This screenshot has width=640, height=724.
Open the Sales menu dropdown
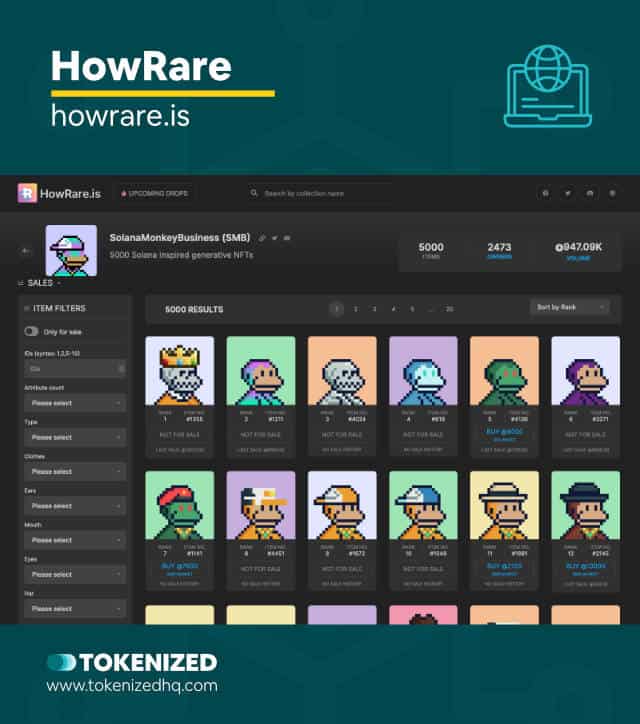(40, 283)
